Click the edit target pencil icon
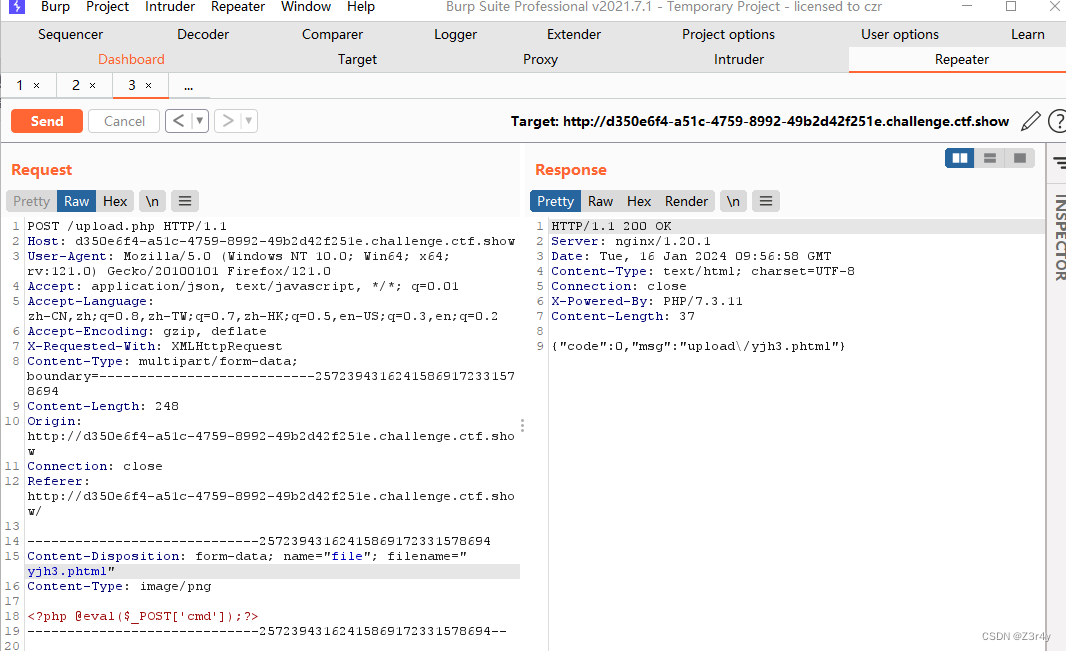Viewport: 1066px width, 651px height. point(1031,122)
